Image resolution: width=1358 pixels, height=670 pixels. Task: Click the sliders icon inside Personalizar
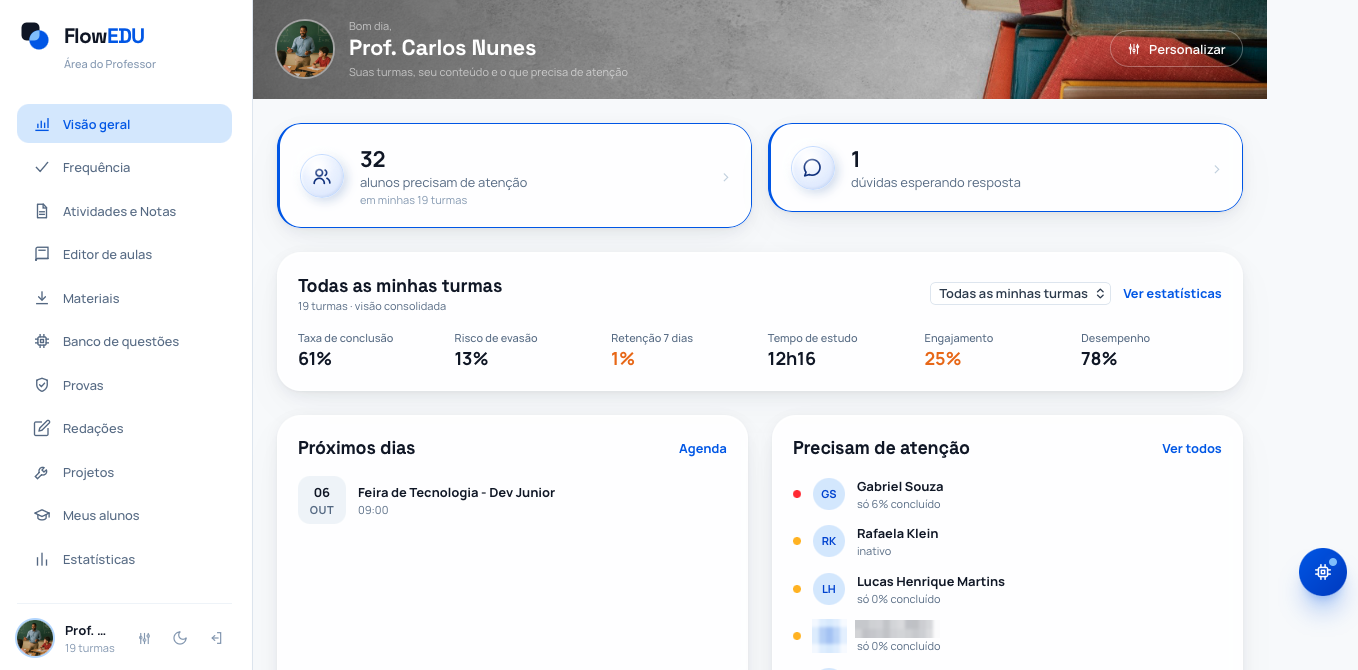[x=1134, y=49]
